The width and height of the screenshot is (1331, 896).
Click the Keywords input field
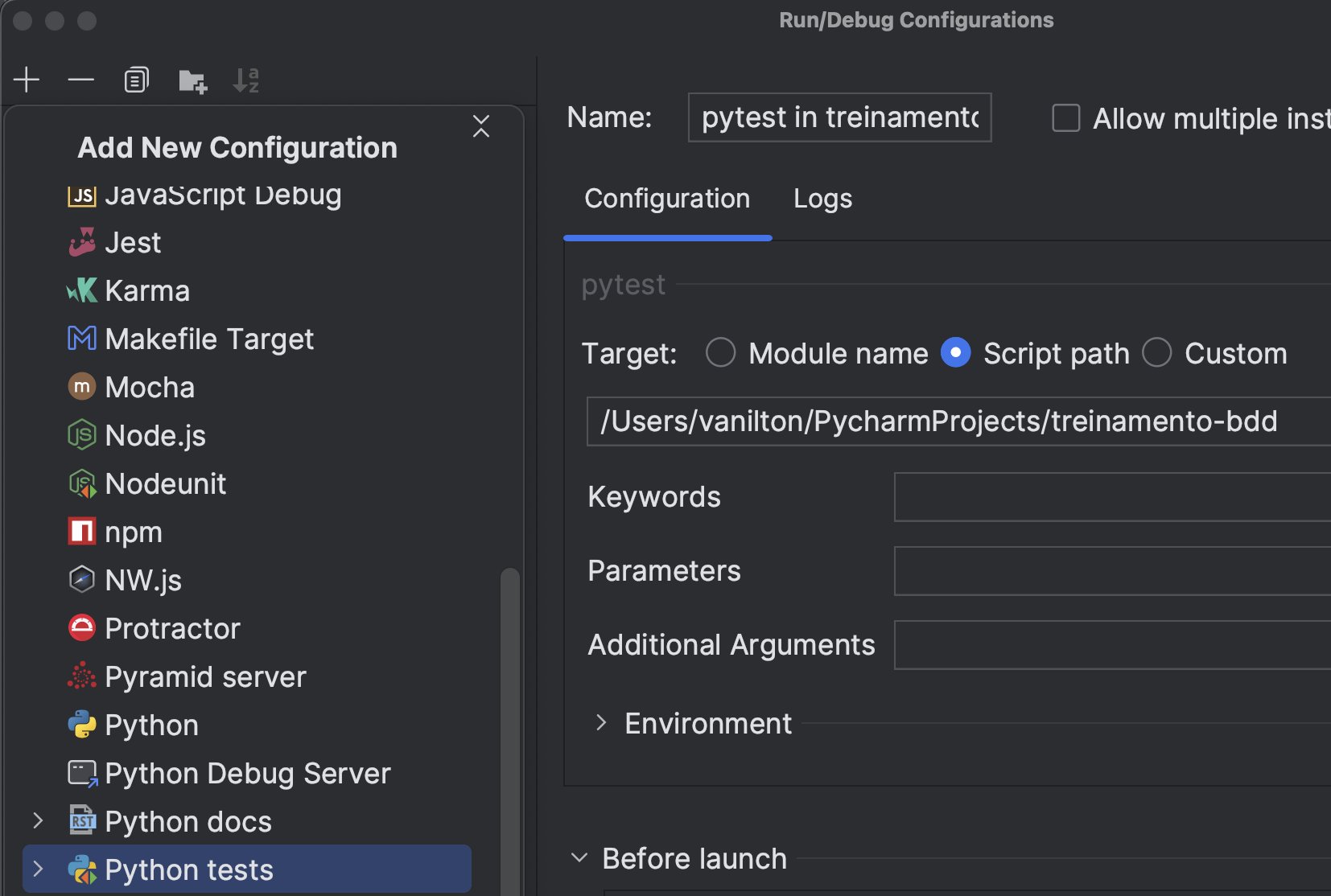(1112, 497)
